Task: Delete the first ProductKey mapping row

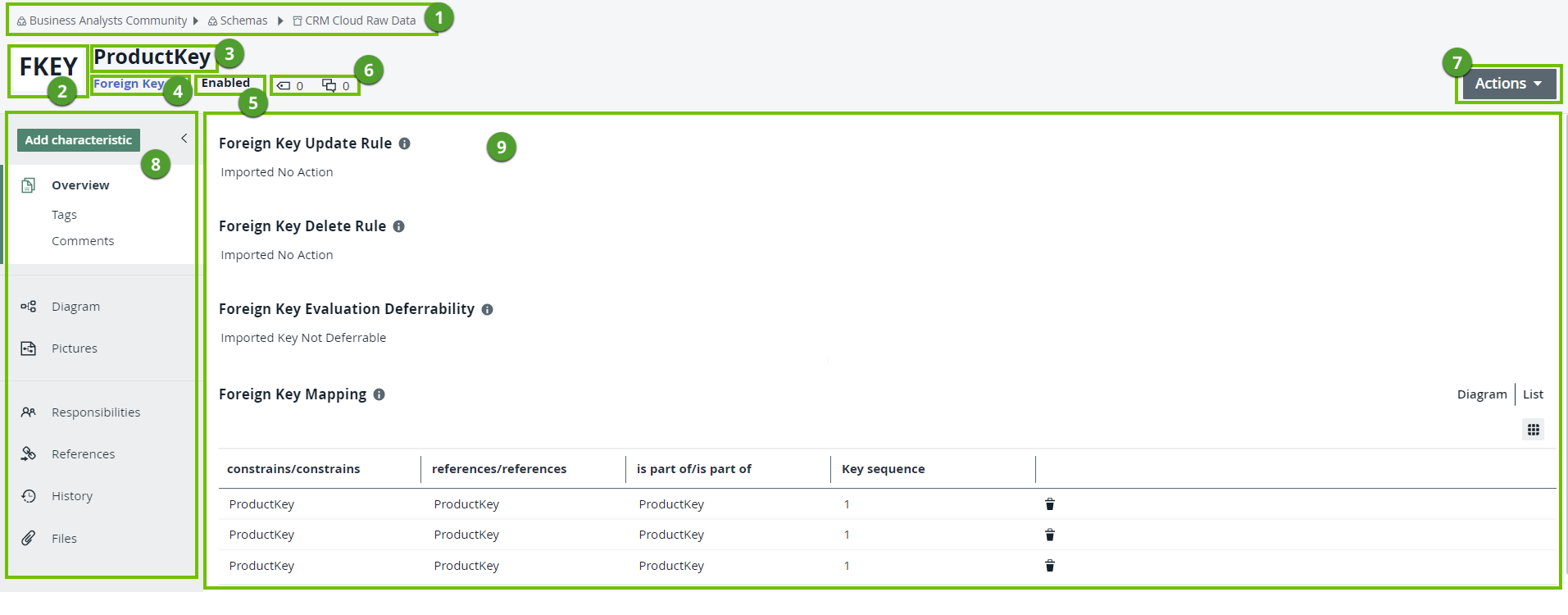Action: point(1049,504)
